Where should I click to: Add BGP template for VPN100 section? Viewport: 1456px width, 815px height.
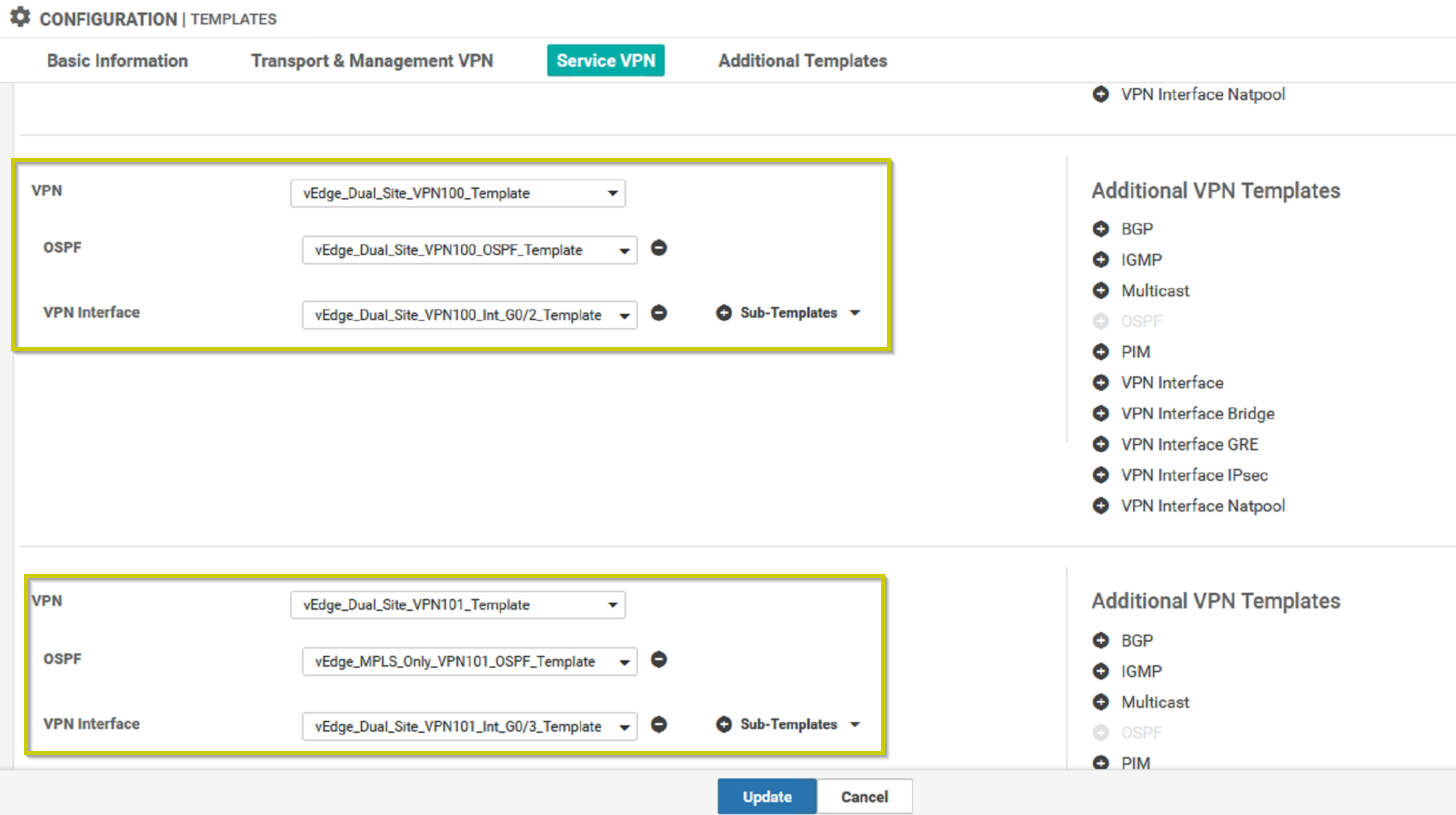pos(1101,229)
